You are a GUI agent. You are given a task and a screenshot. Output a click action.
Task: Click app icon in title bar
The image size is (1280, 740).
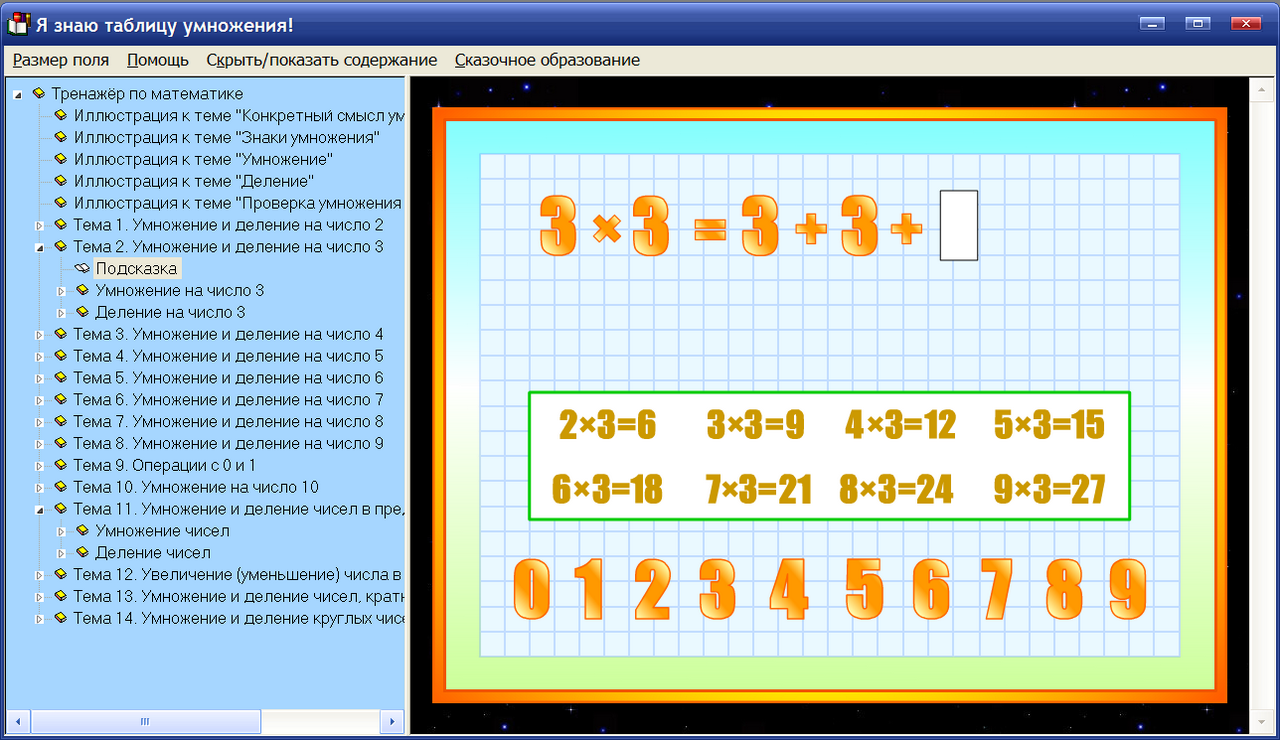pyautogui.click(x=18, y=24)
